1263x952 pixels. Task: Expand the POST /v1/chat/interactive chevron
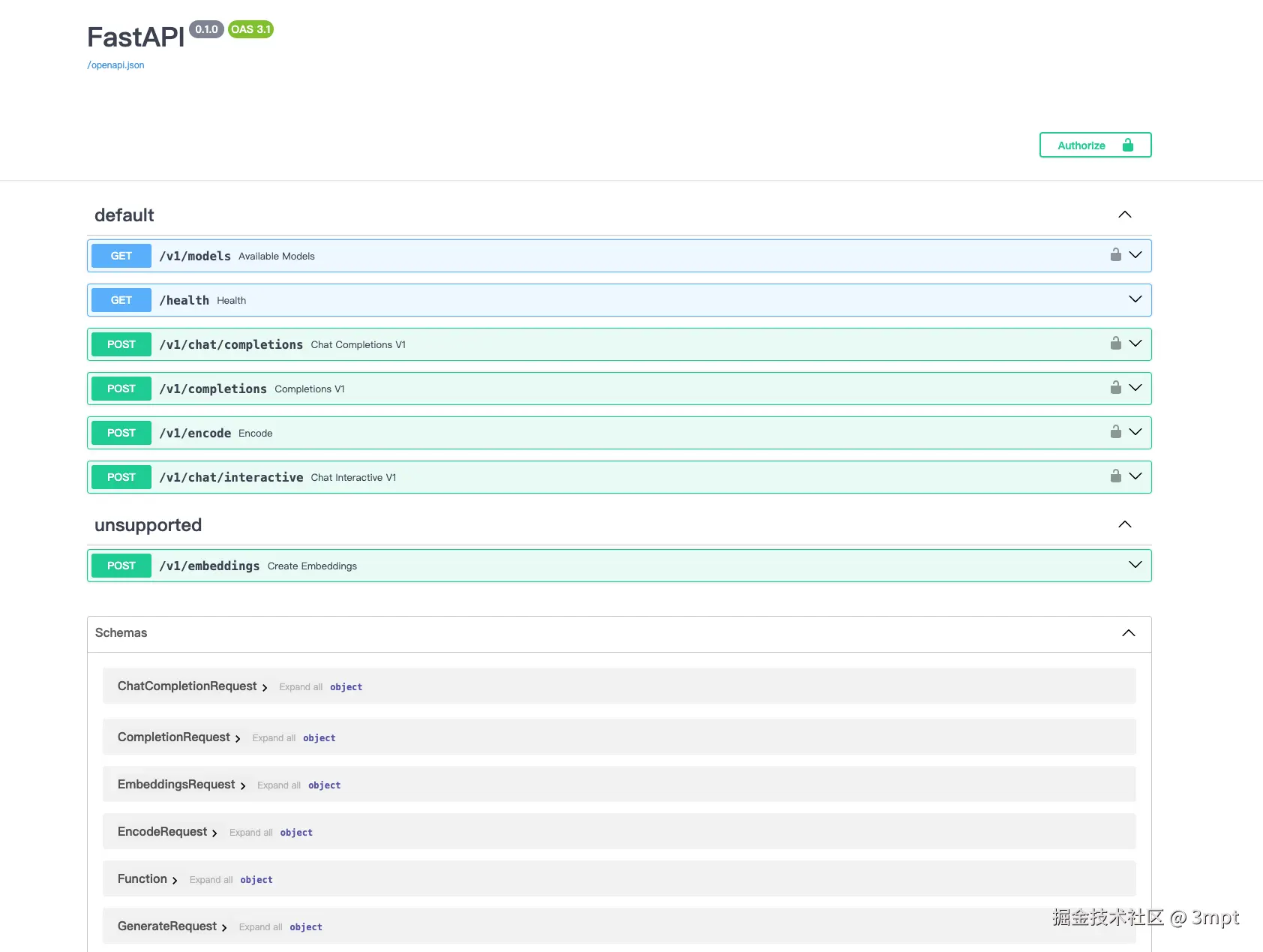(x=1135, y=476)
